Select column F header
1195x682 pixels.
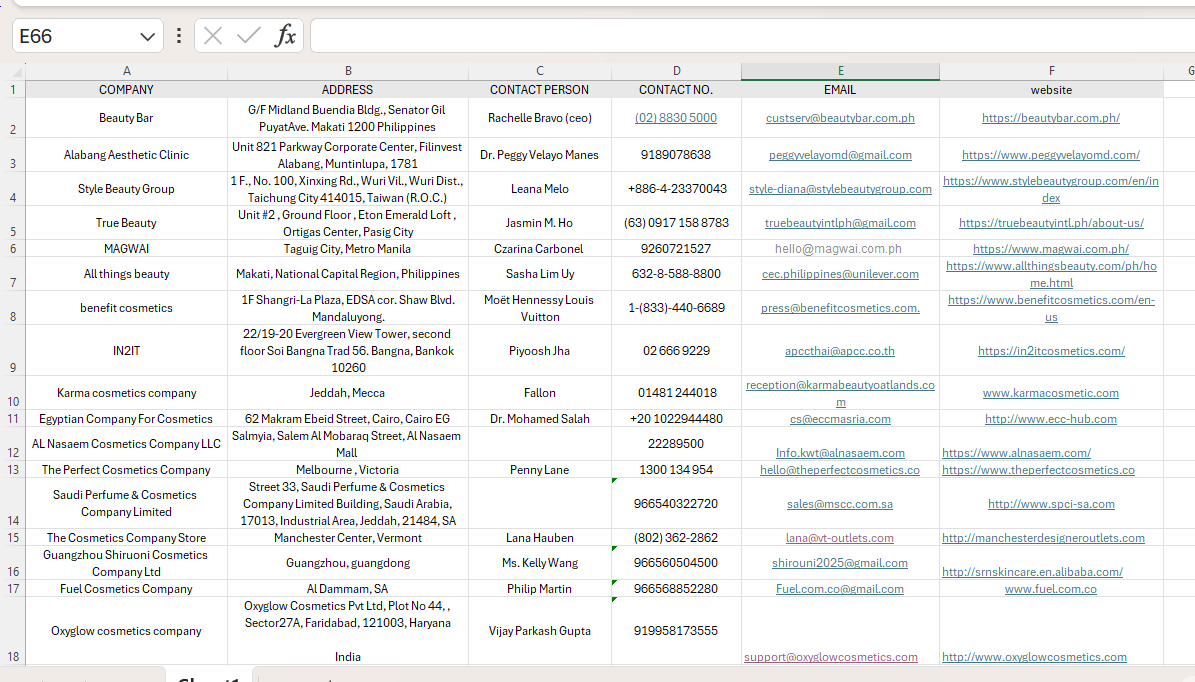tap(1051, 71)
